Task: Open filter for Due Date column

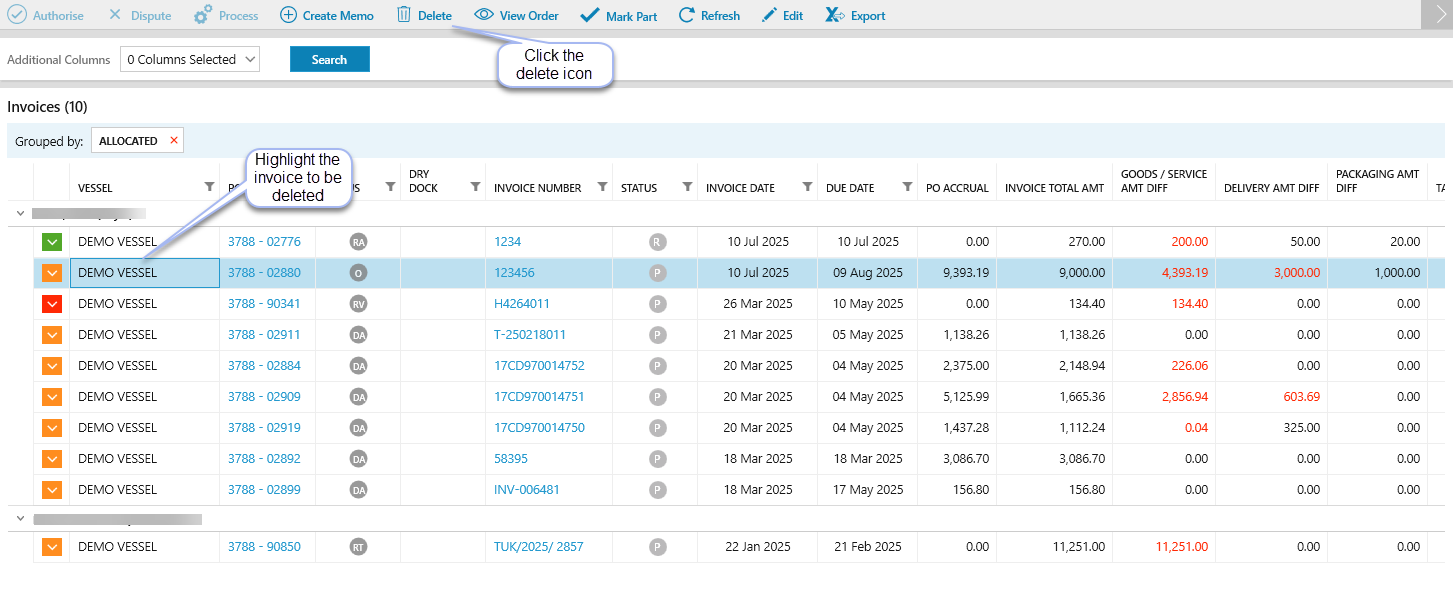Action: [907, 186]
